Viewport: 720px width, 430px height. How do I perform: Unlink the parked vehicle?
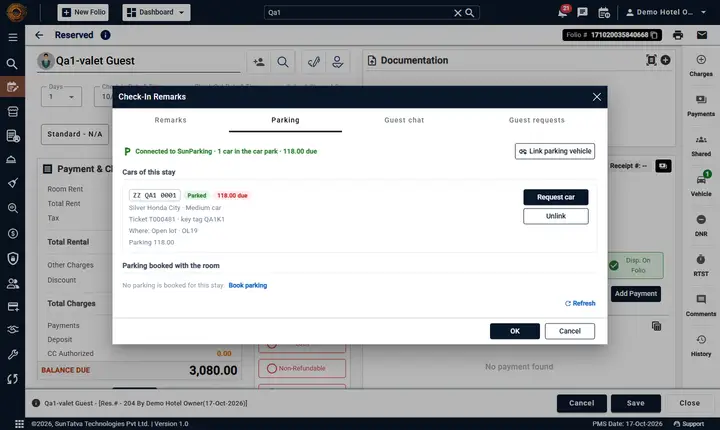[x=556, y=216]
